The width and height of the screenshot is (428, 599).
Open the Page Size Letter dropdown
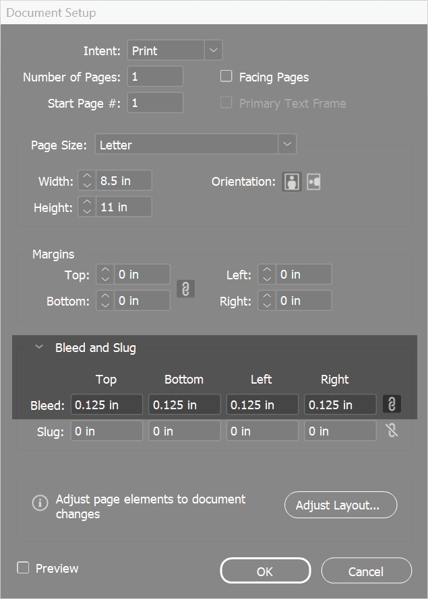point(196,144)
